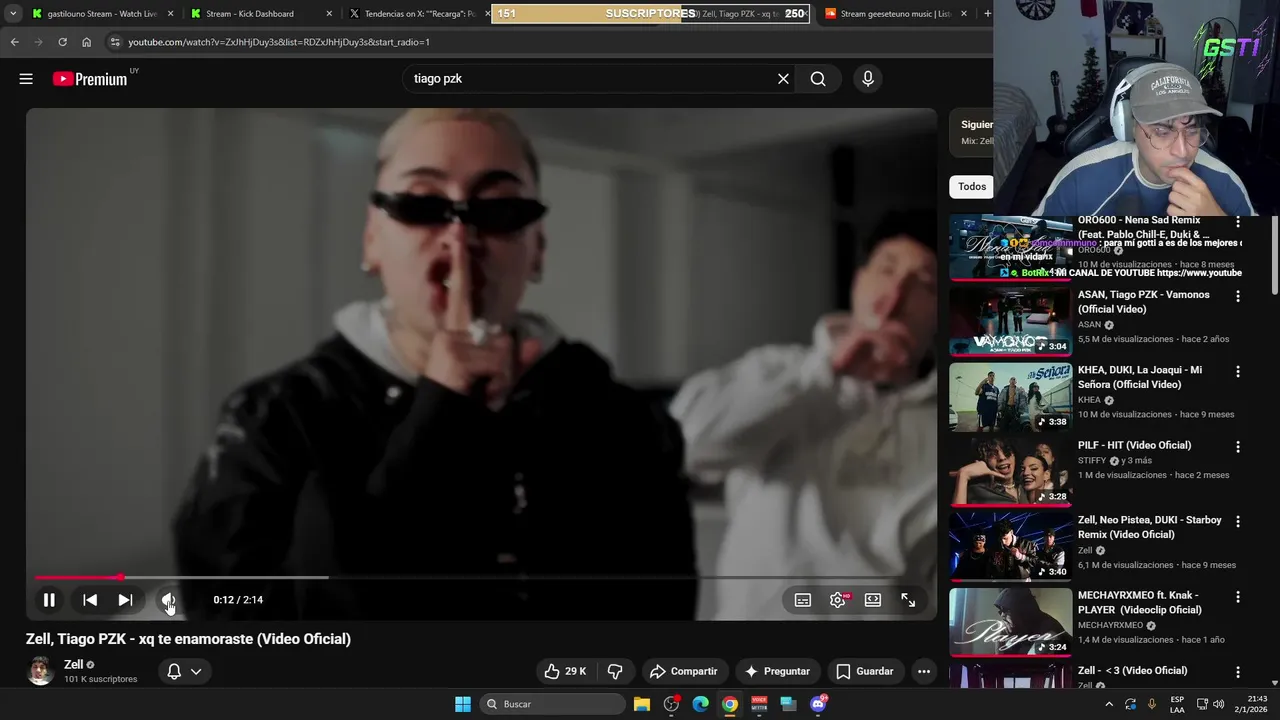Open options menu for Starboy Remix video
Image resolution: width=1280 pixels, height=720 pixels.
[1238, 522]
